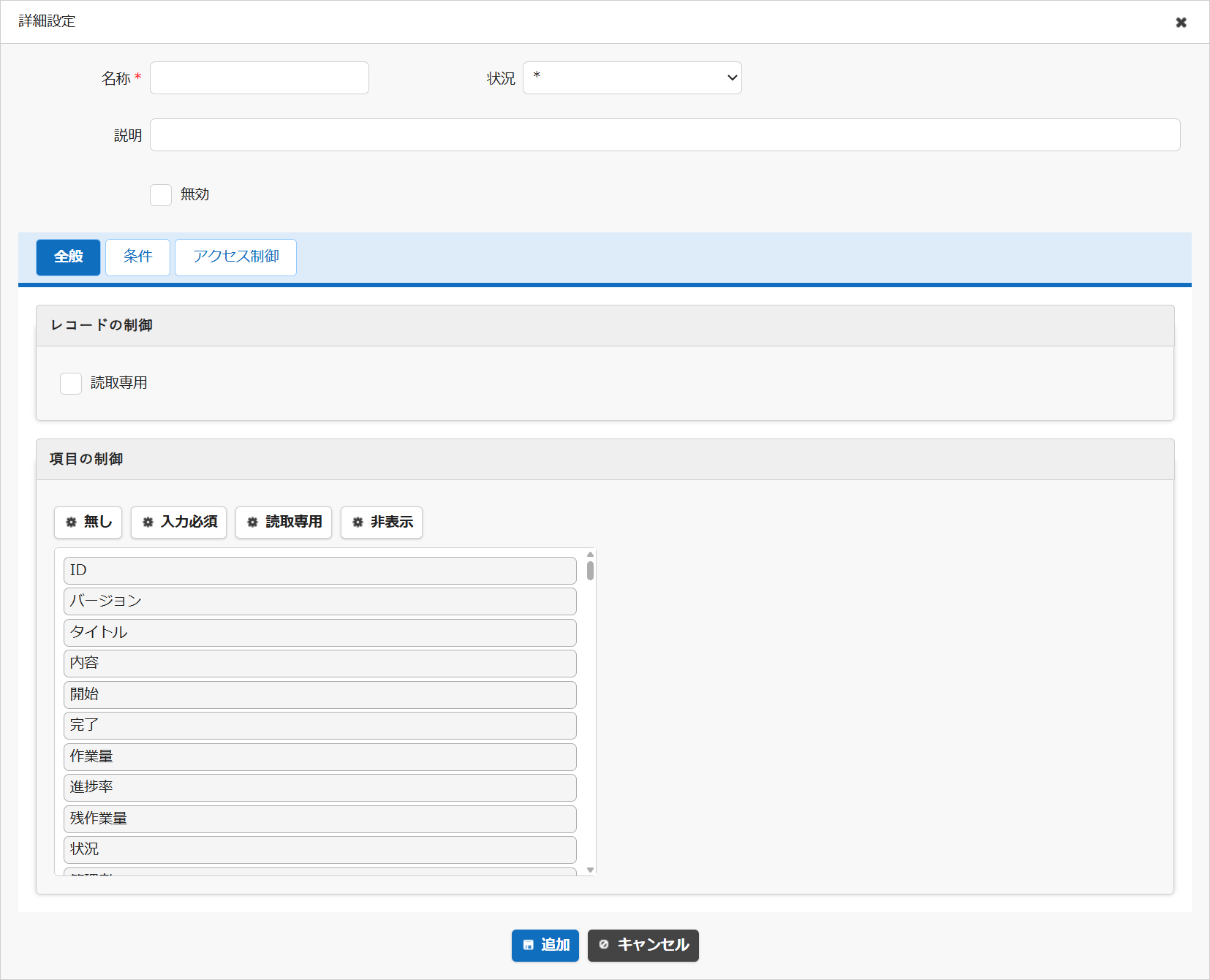This screenshot has height=980, width=1210.
Task: Select the ID item in the list
Action: tap(320, 571)
